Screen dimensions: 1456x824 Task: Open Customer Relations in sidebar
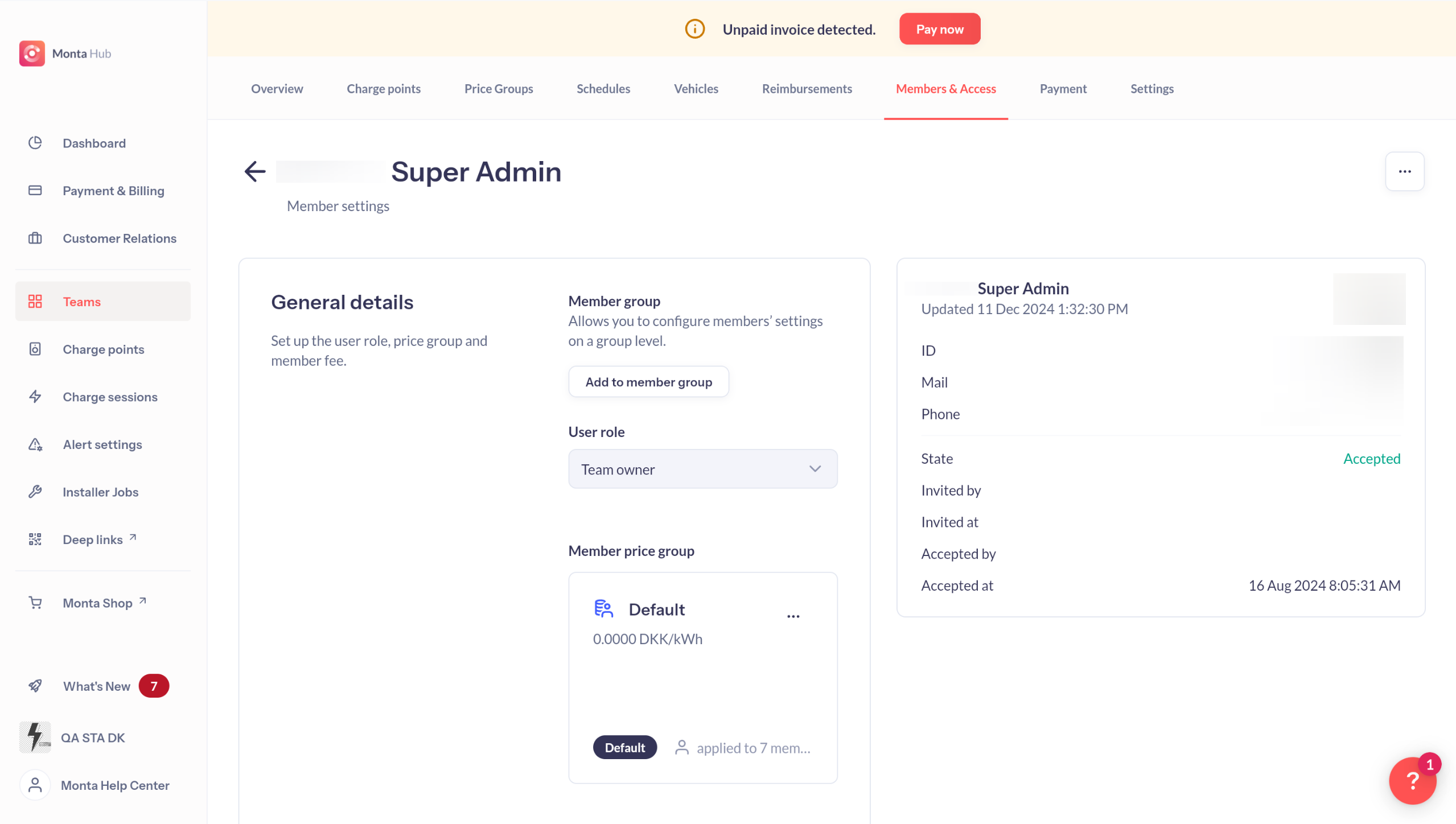click(119, 238)
